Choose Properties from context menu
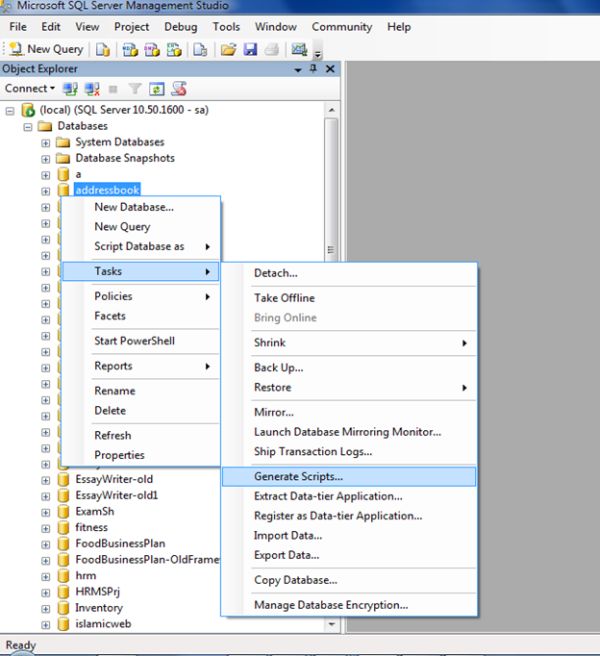 [140, 455]
